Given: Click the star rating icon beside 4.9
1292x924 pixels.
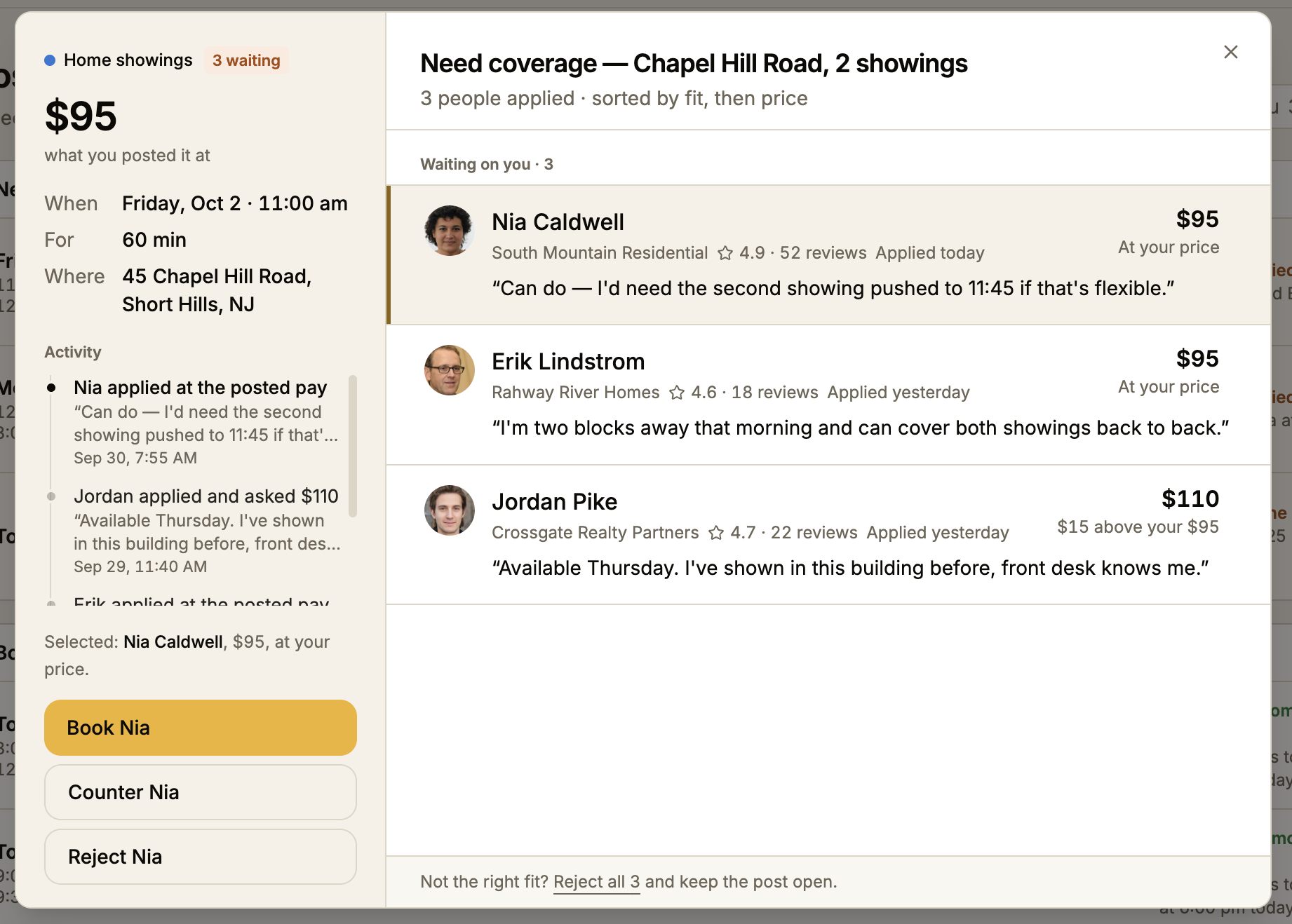Looking at the screenshot, I should tap(725, 253).
